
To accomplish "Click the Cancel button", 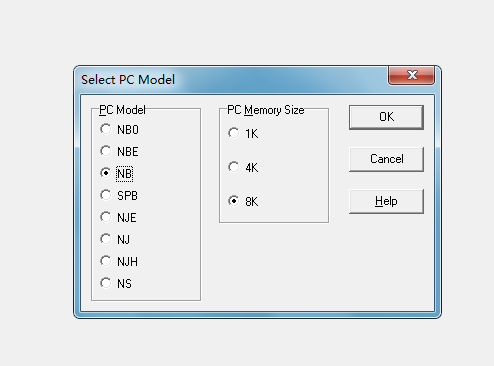I will click(386, 159).
